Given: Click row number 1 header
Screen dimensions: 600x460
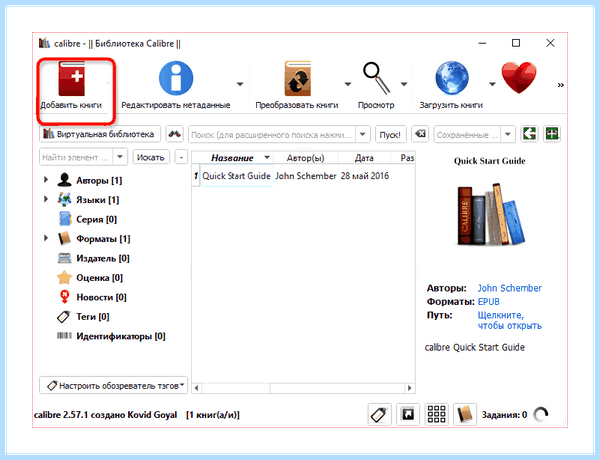Looking at the screenshot, I should pyautogui.click(x=196, y=176).
